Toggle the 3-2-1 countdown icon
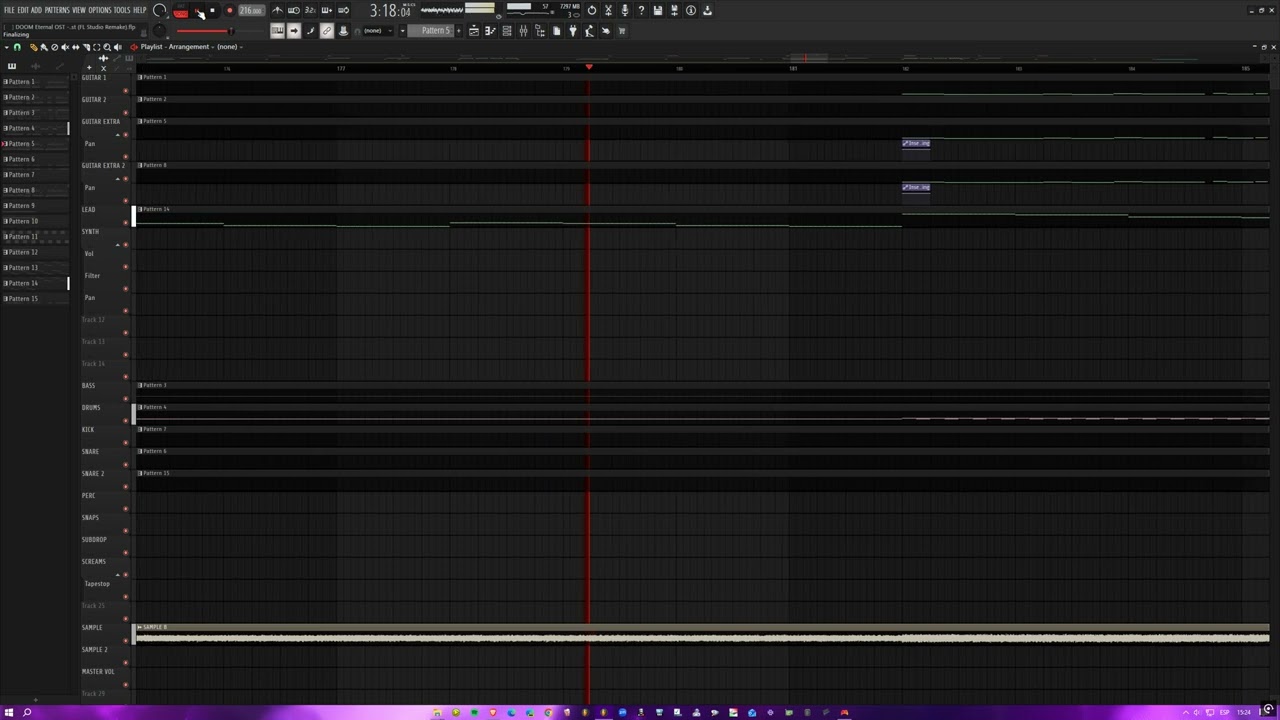This screenshot has width=1280, height=720. click(310, 11)
